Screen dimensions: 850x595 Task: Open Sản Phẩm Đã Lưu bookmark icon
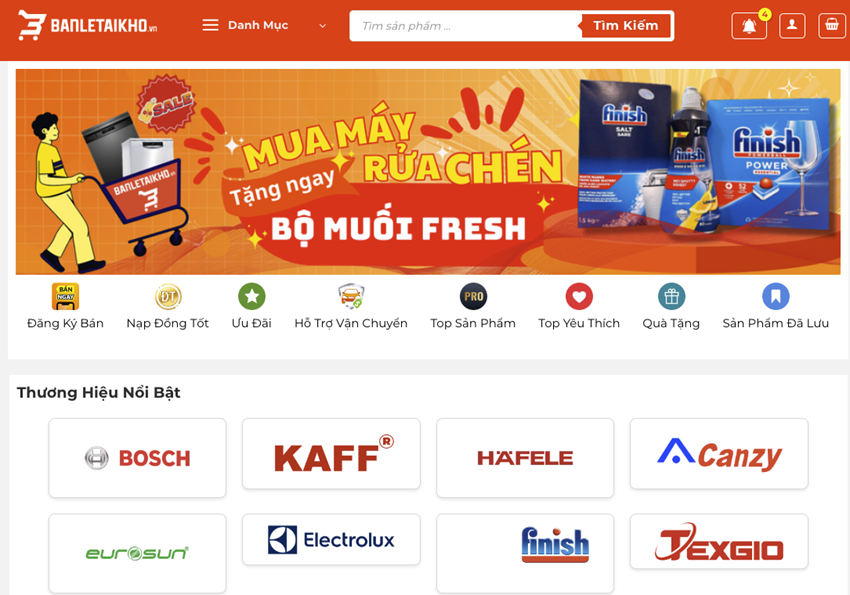coord(776,296)
